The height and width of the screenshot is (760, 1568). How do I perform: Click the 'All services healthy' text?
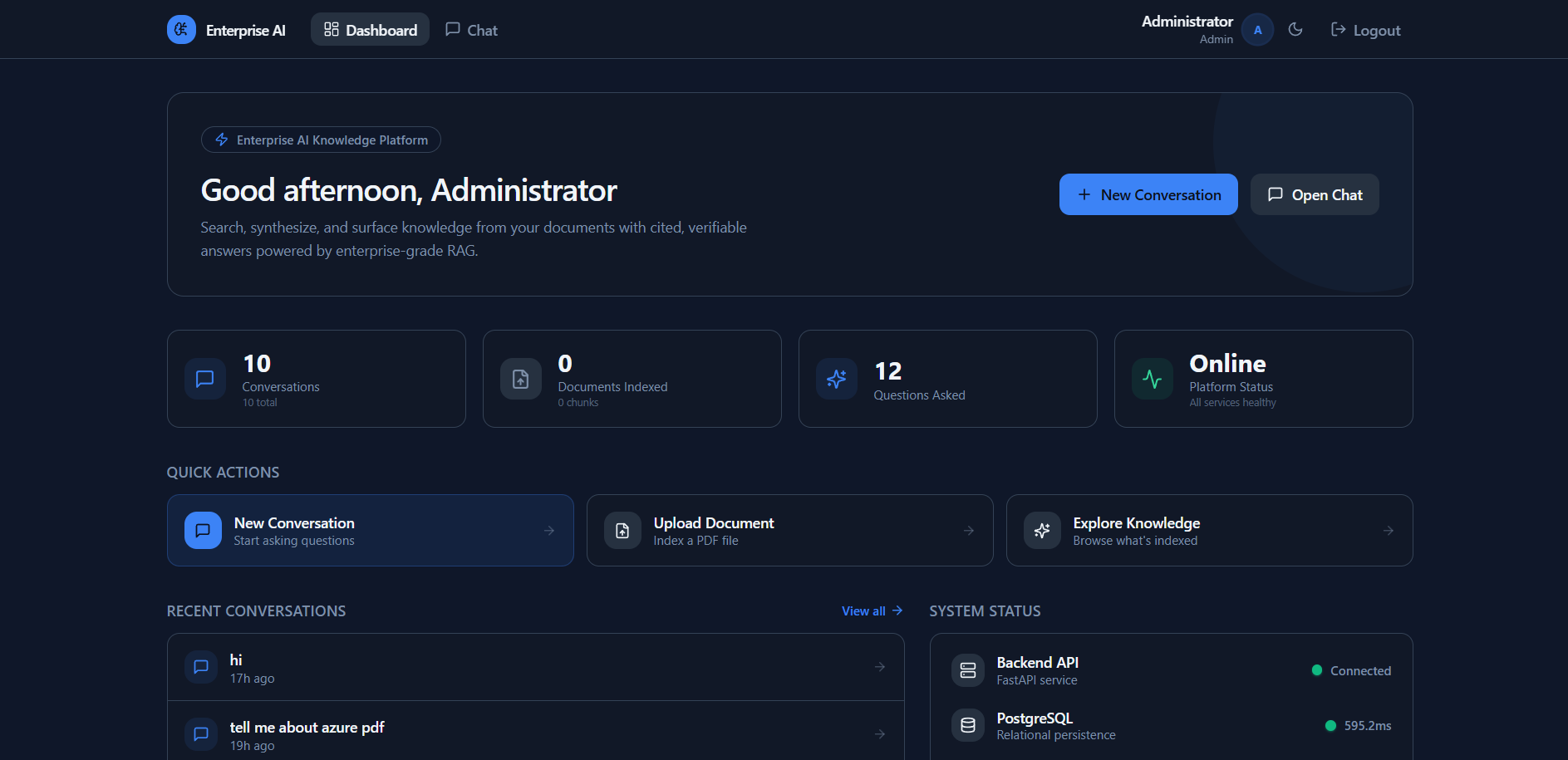click(x=1232, y=403)
